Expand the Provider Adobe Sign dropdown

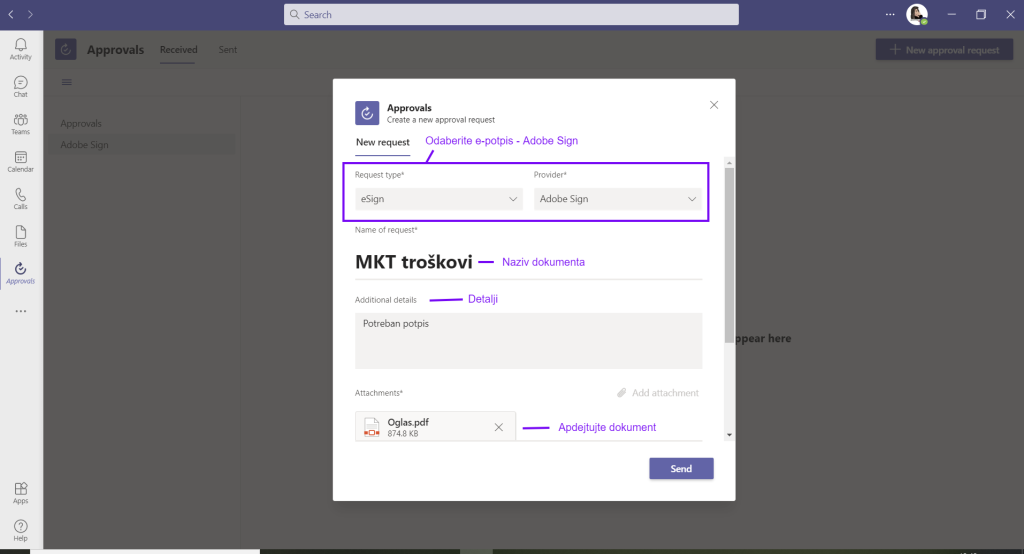click(618, 199)
